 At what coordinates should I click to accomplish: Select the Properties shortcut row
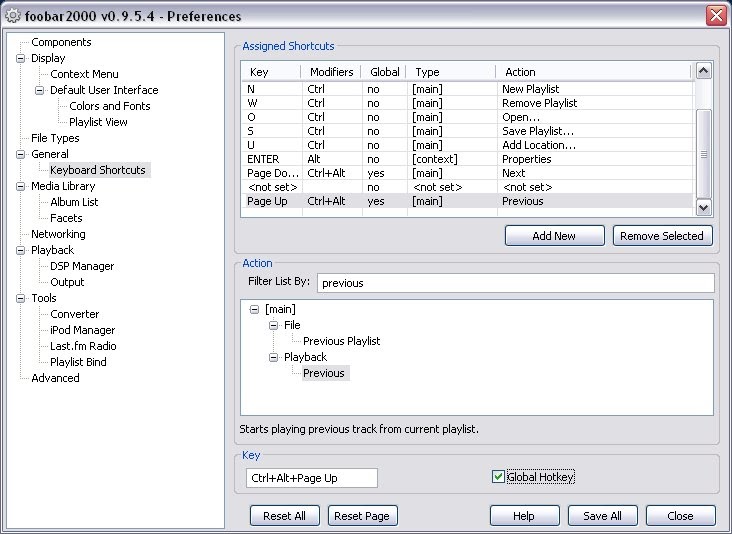click(468, 159)
